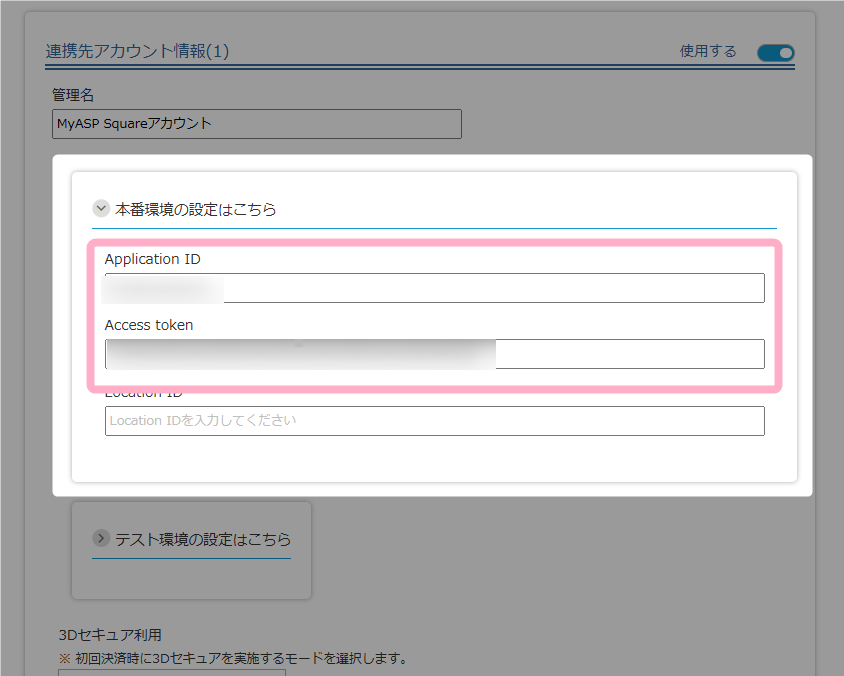Click the Application ID label

click(152, 259)
